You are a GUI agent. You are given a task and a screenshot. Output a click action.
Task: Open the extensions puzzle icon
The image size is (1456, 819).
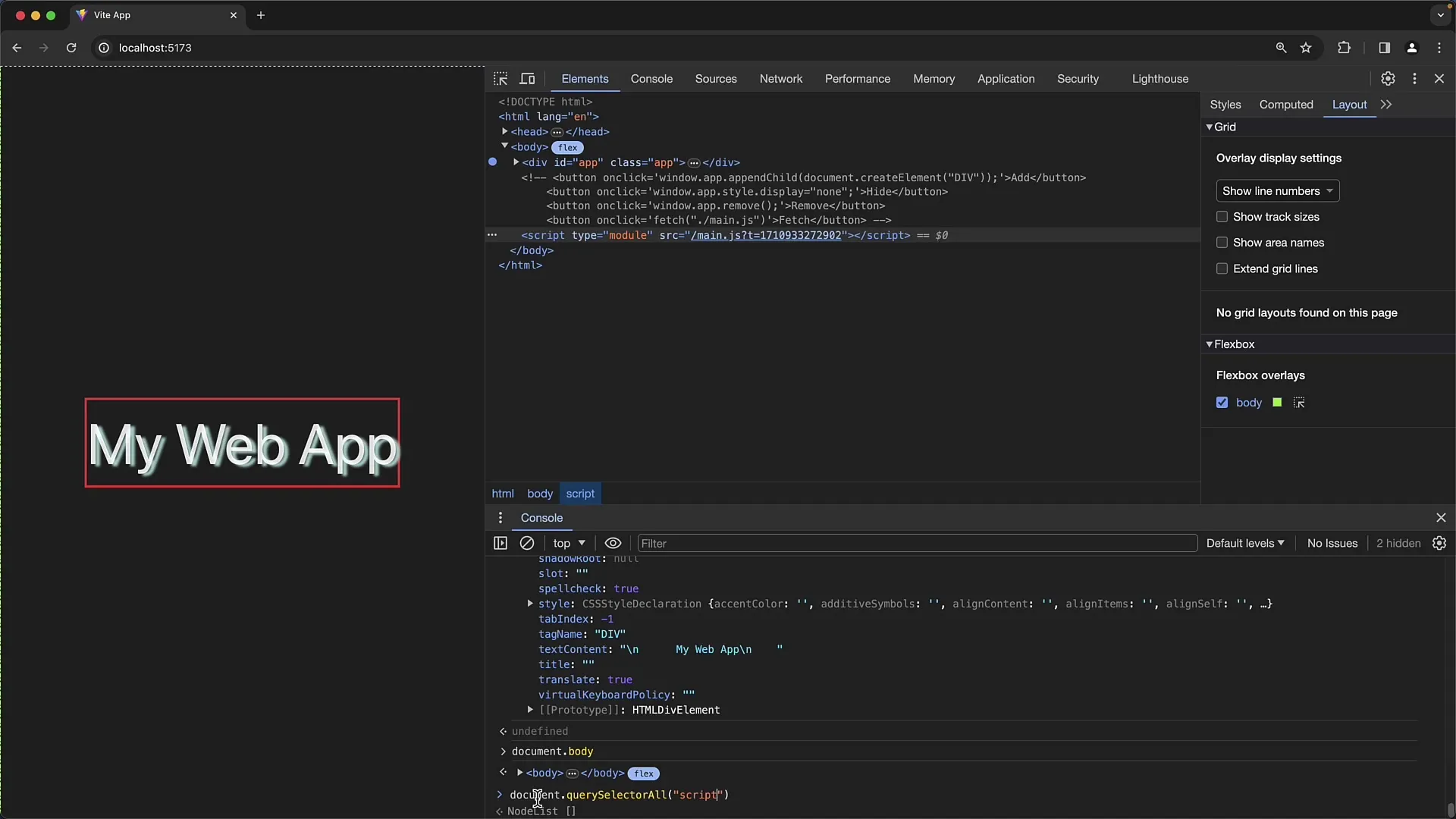(1344, 48)
